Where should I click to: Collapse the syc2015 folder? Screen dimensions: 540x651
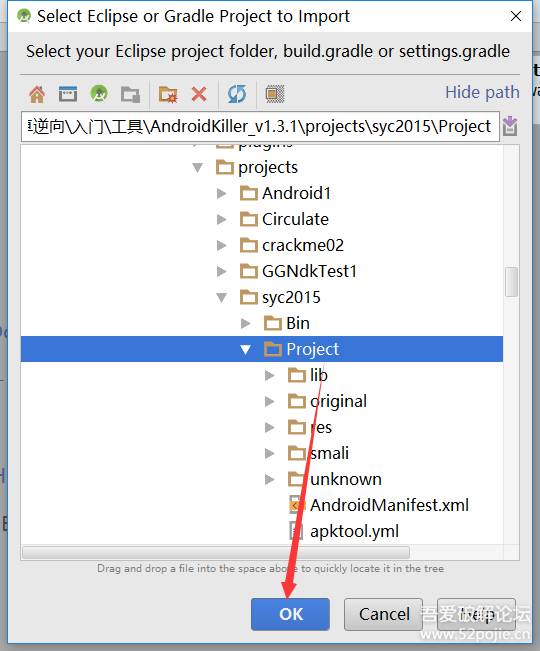[x=222, y=298]
